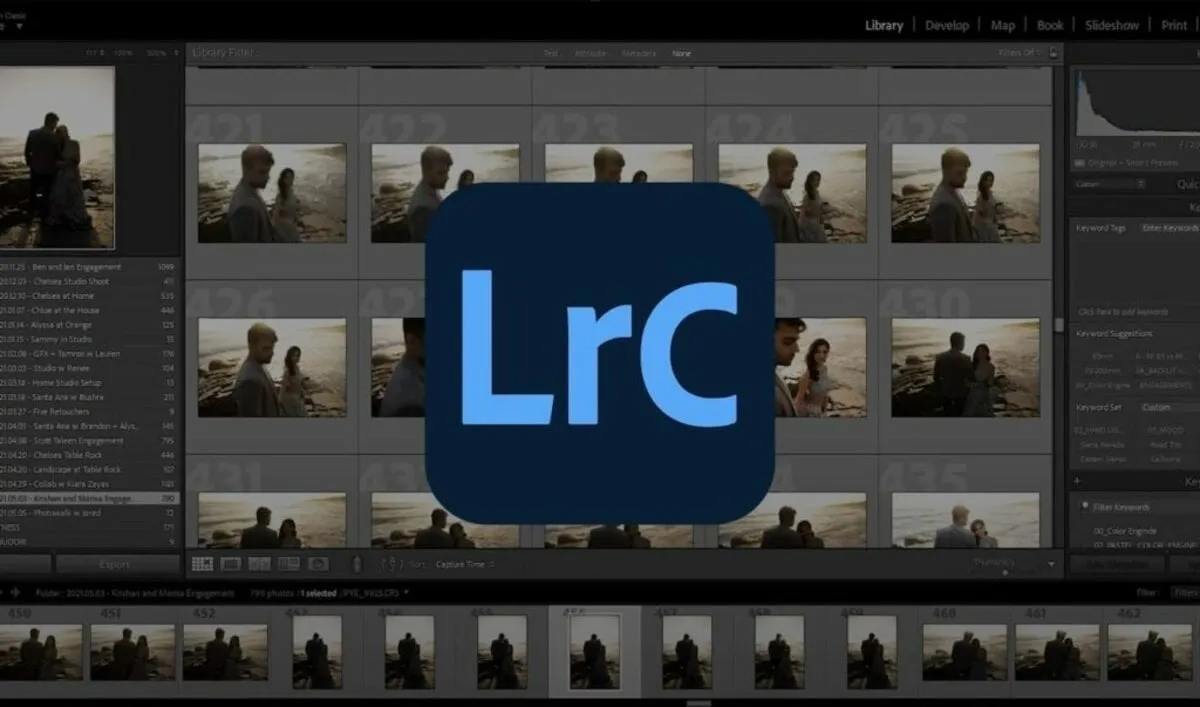Screen dimensions: 1200x707
Task: Open the Map module tab
Action: click(1003, 24)
